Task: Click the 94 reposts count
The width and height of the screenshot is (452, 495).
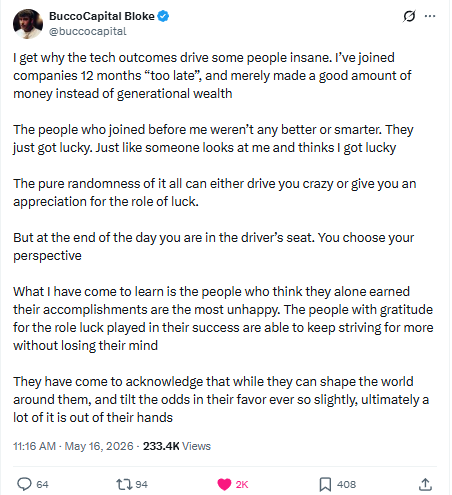Action: pos(142,484)
